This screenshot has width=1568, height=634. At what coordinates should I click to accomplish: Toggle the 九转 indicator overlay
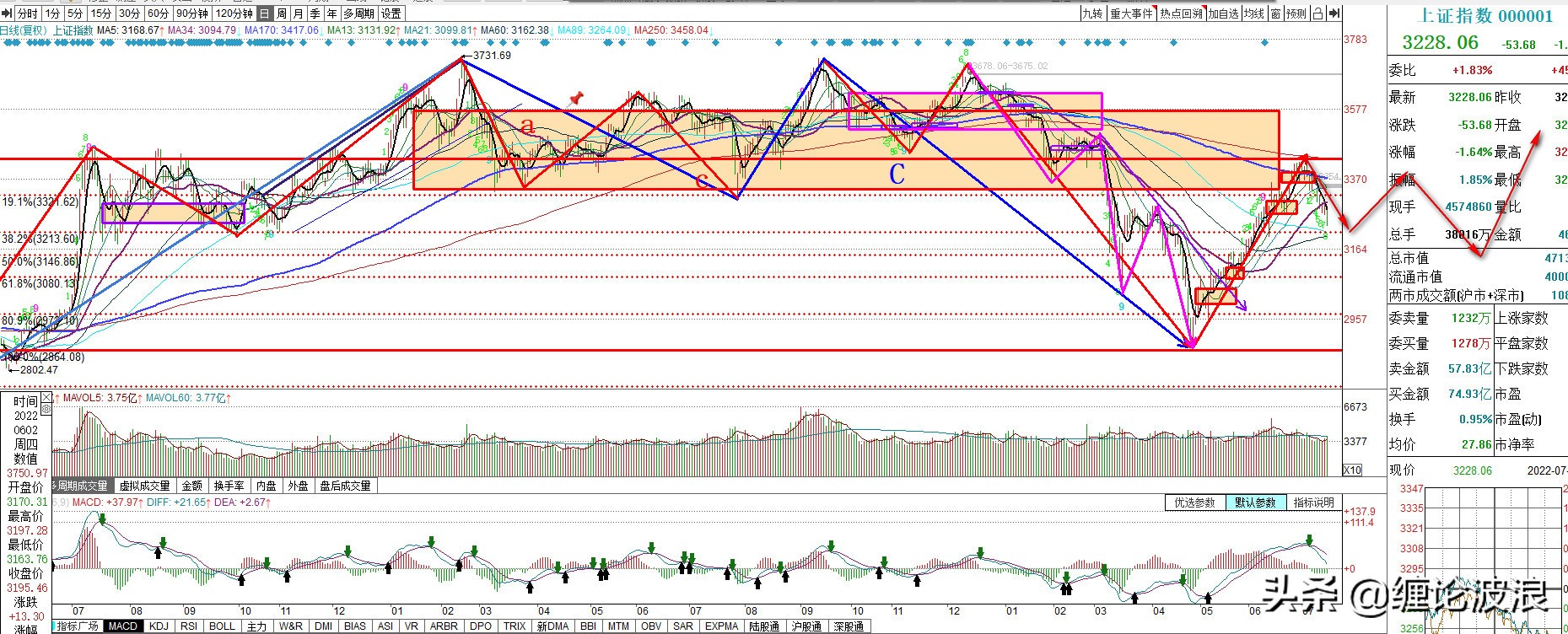tap(1092, 13)
